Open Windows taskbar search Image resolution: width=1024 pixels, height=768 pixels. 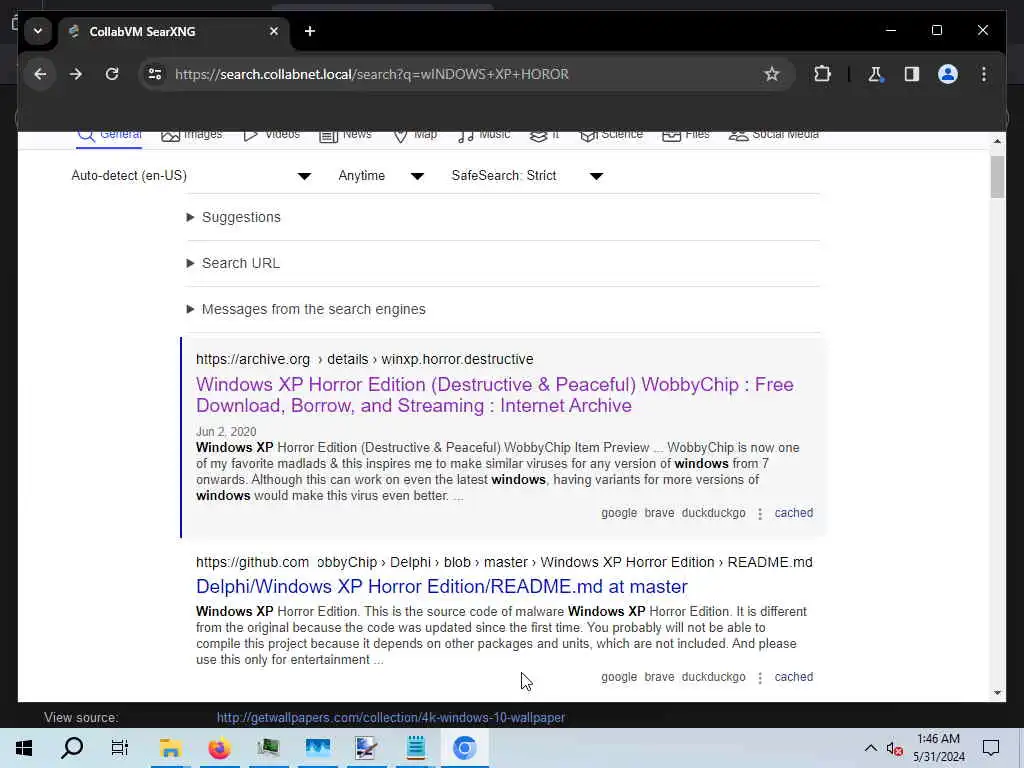point(72,748)
